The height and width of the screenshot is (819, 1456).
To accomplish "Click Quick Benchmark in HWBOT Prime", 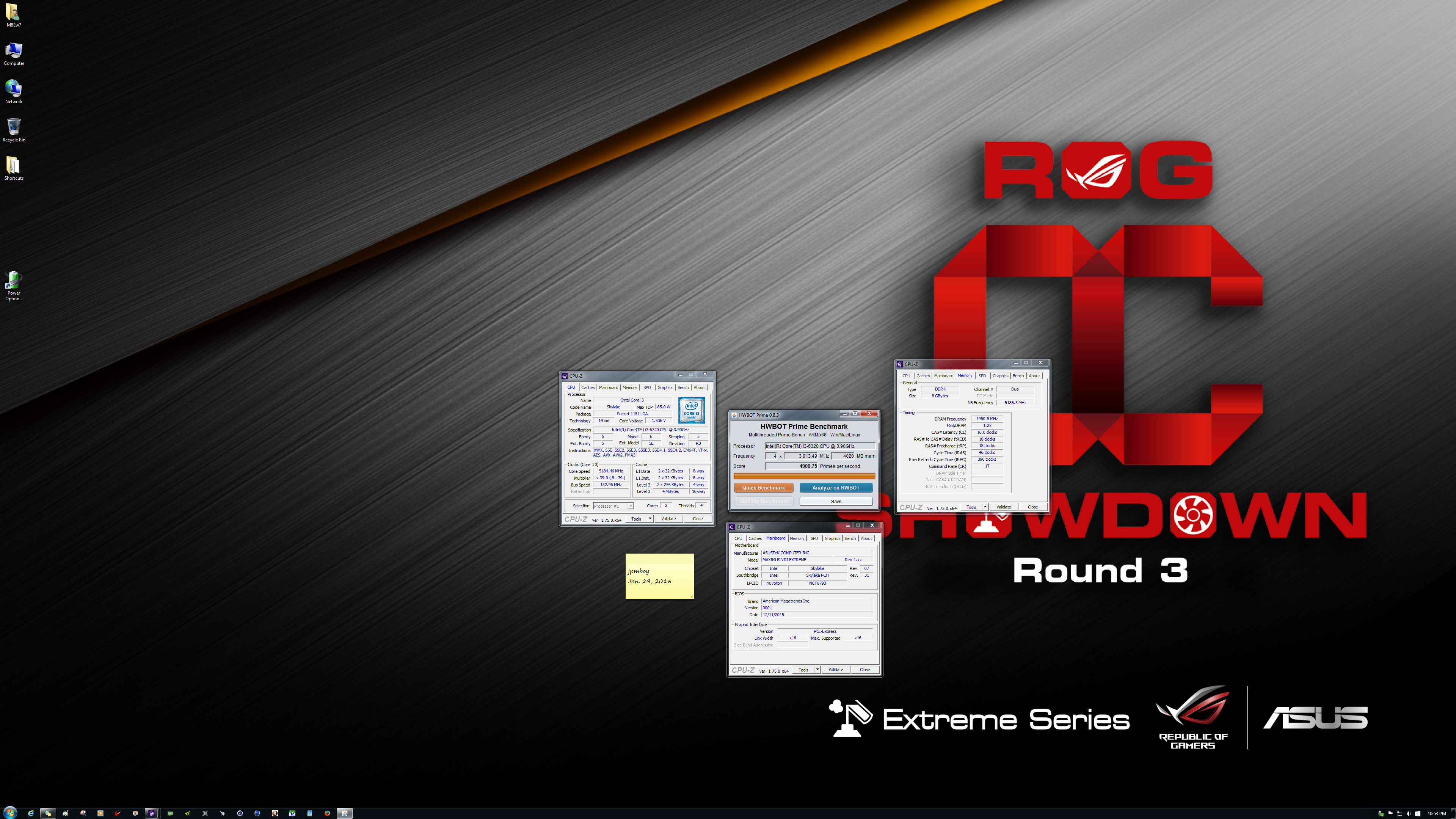I will click(x=764, y=487).
